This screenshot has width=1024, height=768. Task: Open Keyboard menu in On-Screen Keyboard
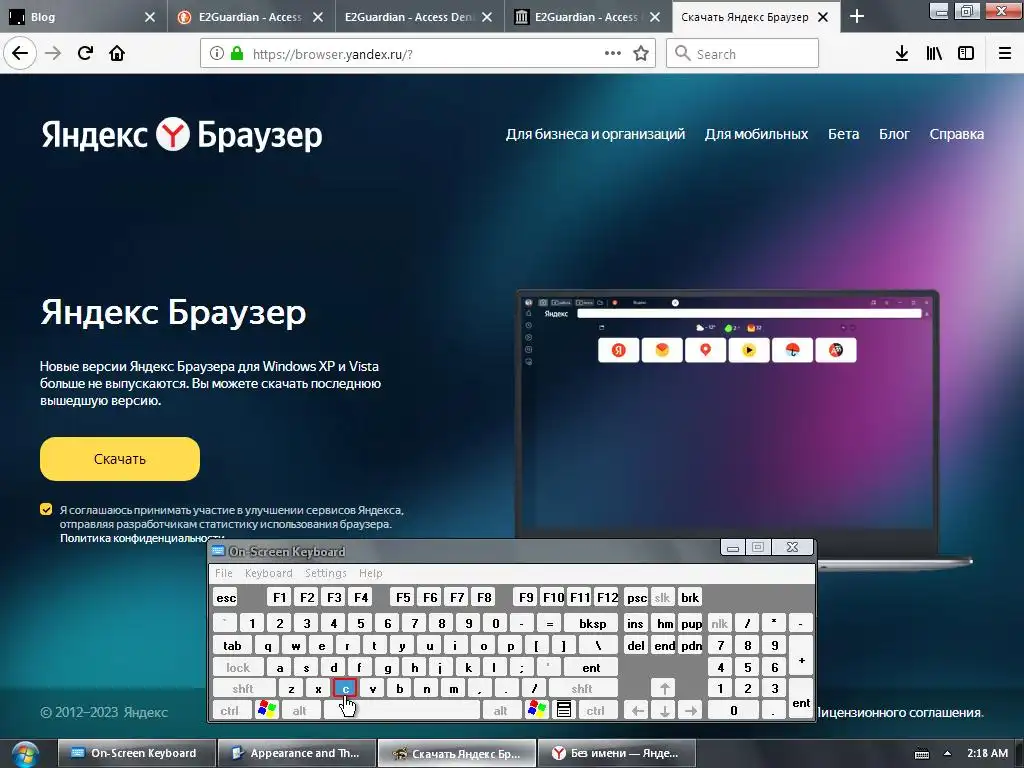click(x=268, y=573)
